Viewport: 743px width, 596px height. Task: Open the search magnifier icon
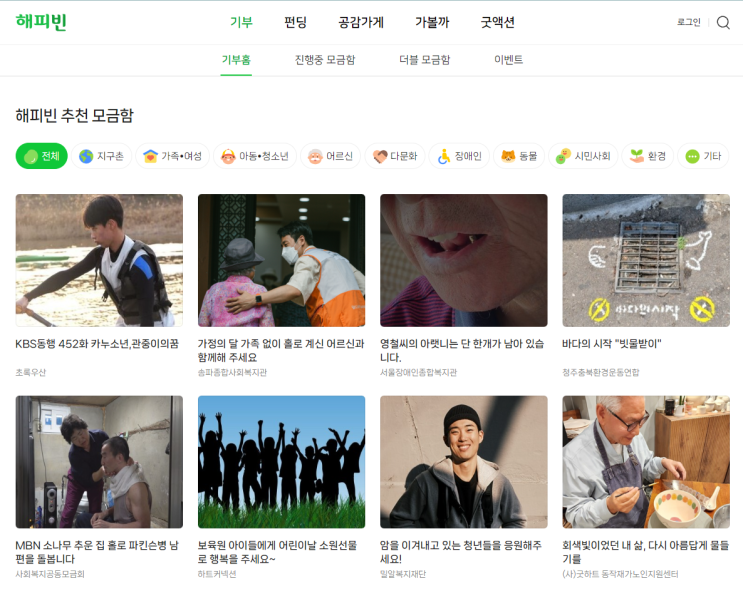723,22
